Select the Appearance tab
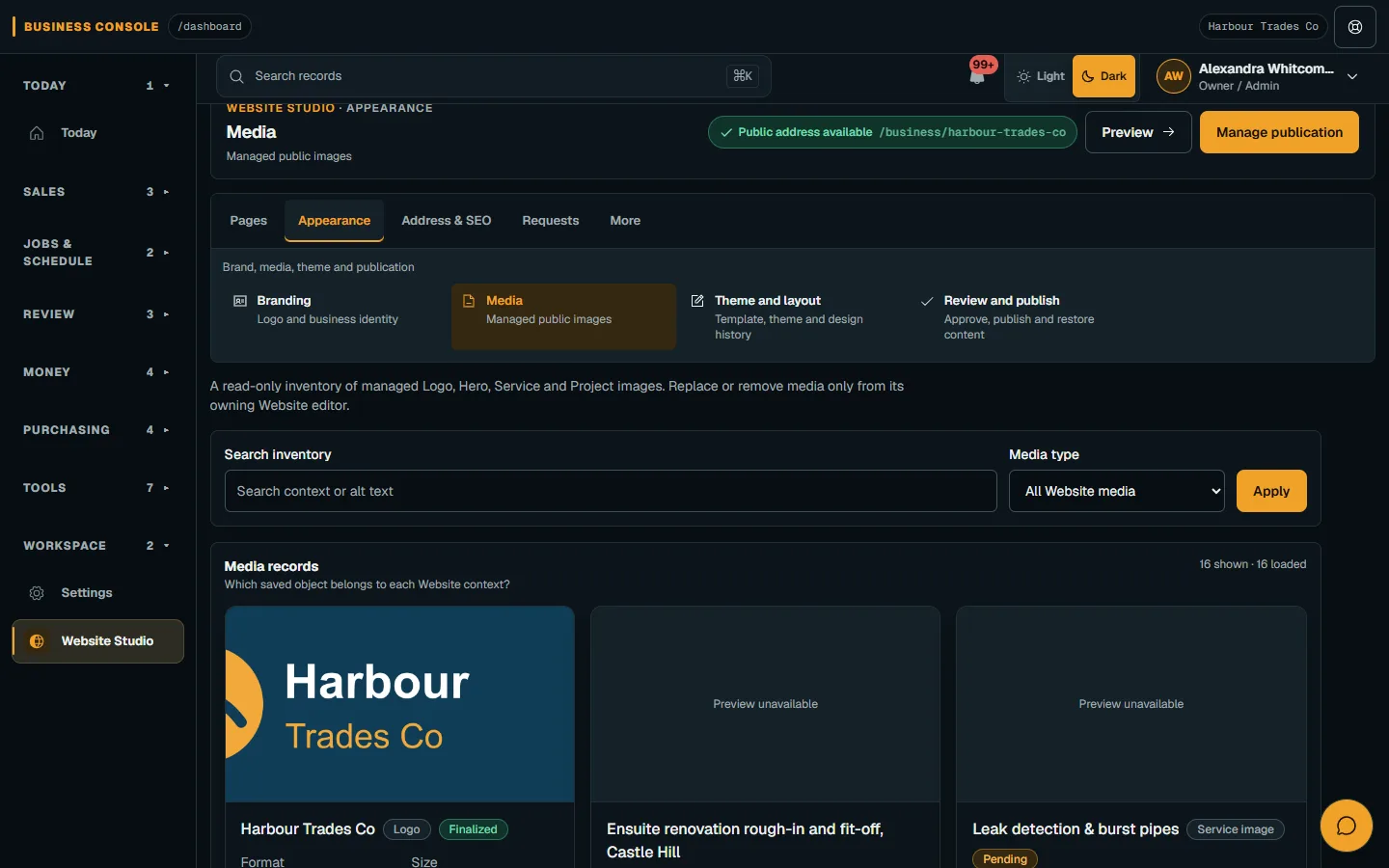Screen dimensions: 1389x868 pos(334,221)
